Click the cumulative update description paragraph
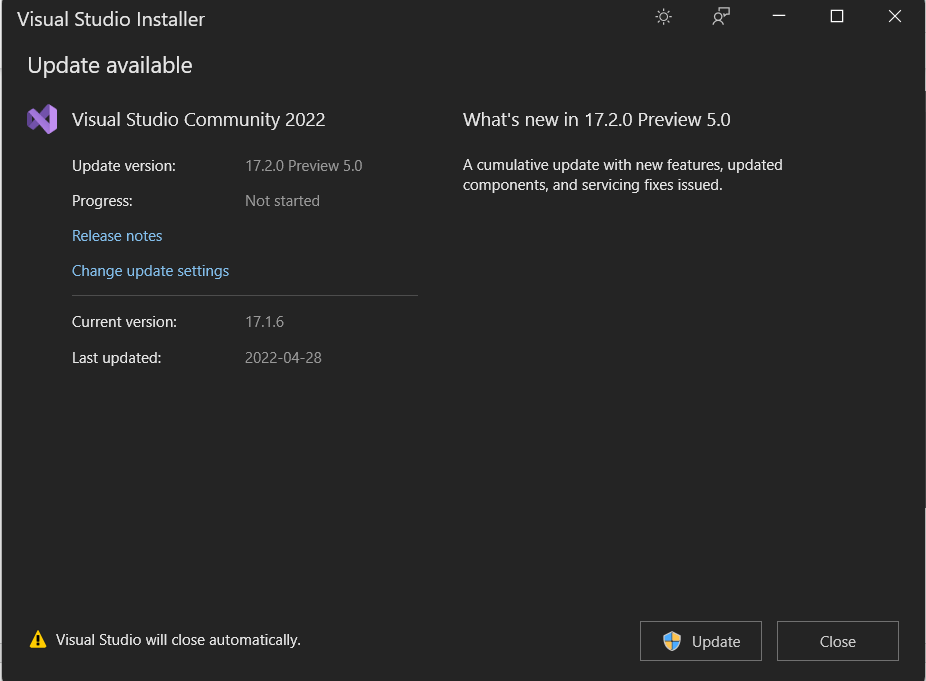 tap(622, 175)
